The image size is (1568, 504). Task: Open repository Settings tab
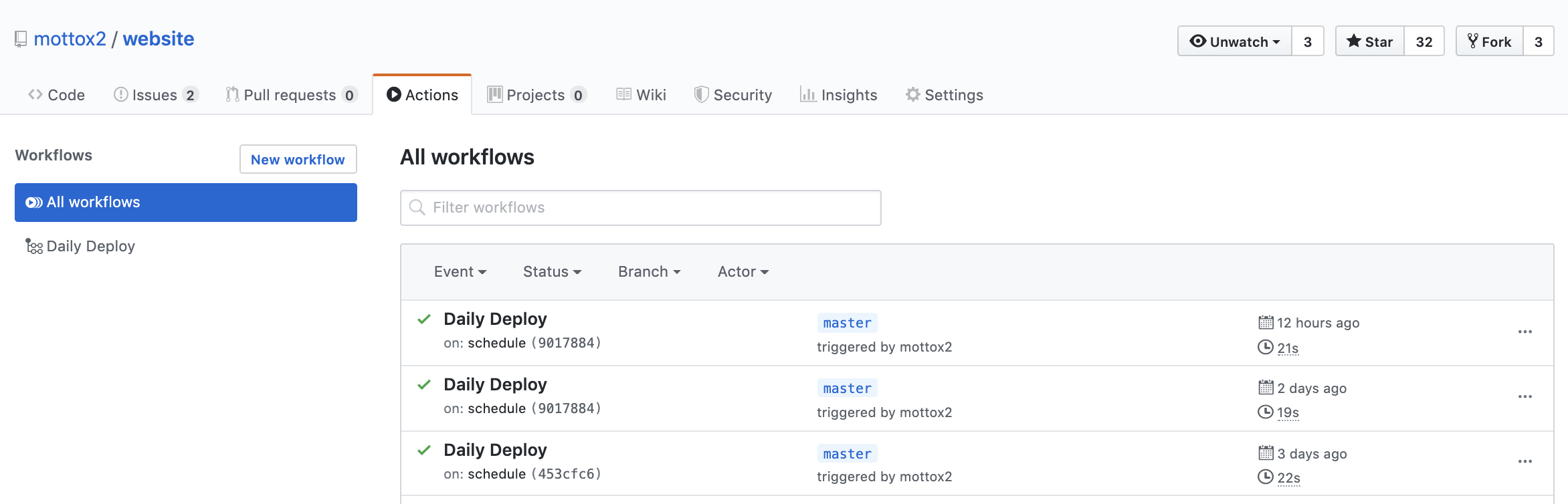[944, 95]
